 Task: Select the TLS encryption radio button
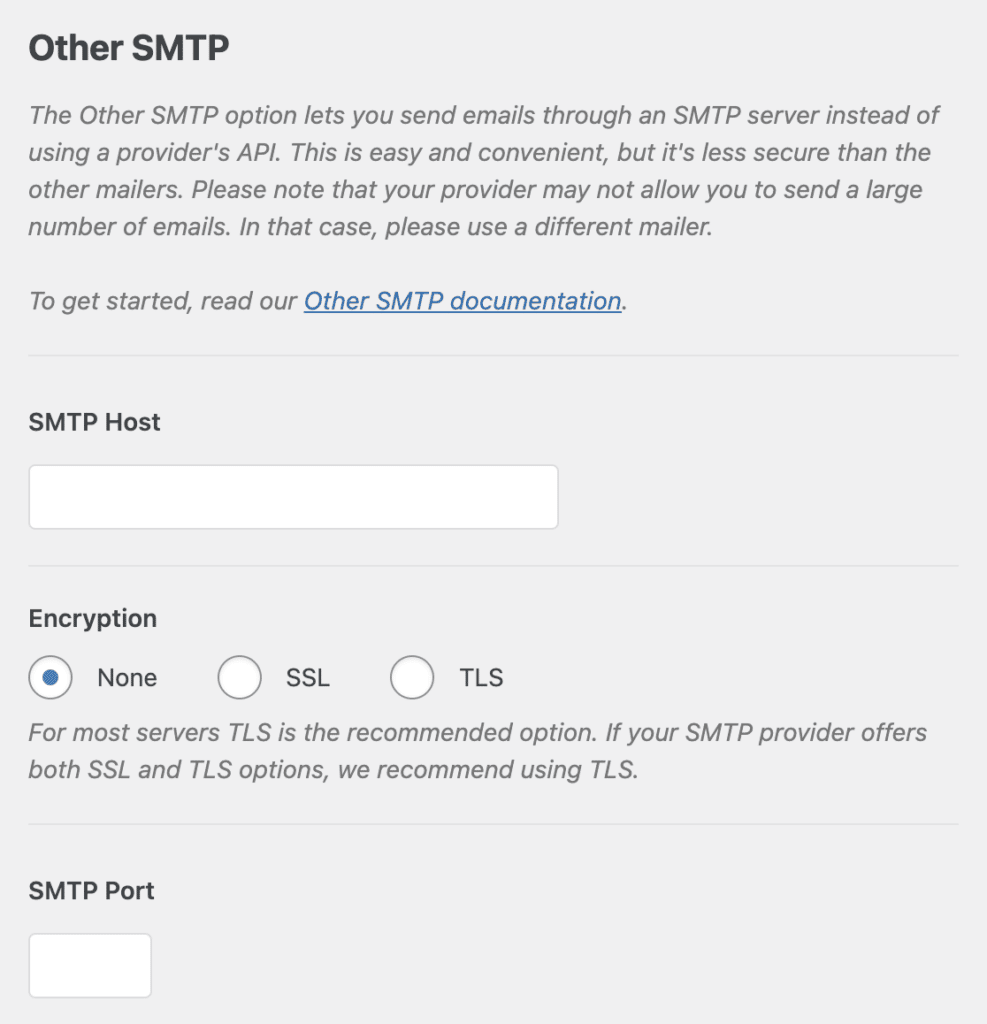pyautogui.click(x=412, y=677)
